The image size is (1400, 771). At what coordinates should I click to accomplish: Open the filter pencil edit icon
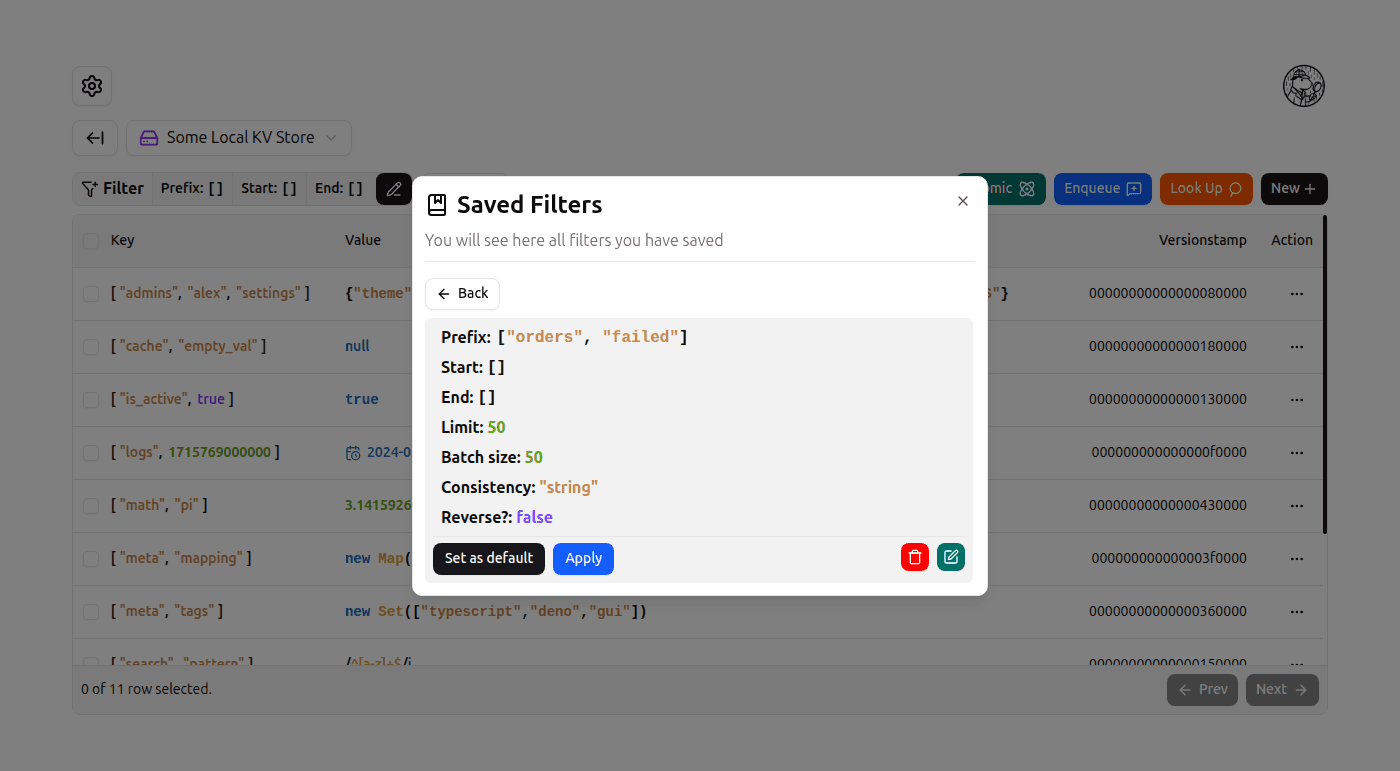click(393, 188)
